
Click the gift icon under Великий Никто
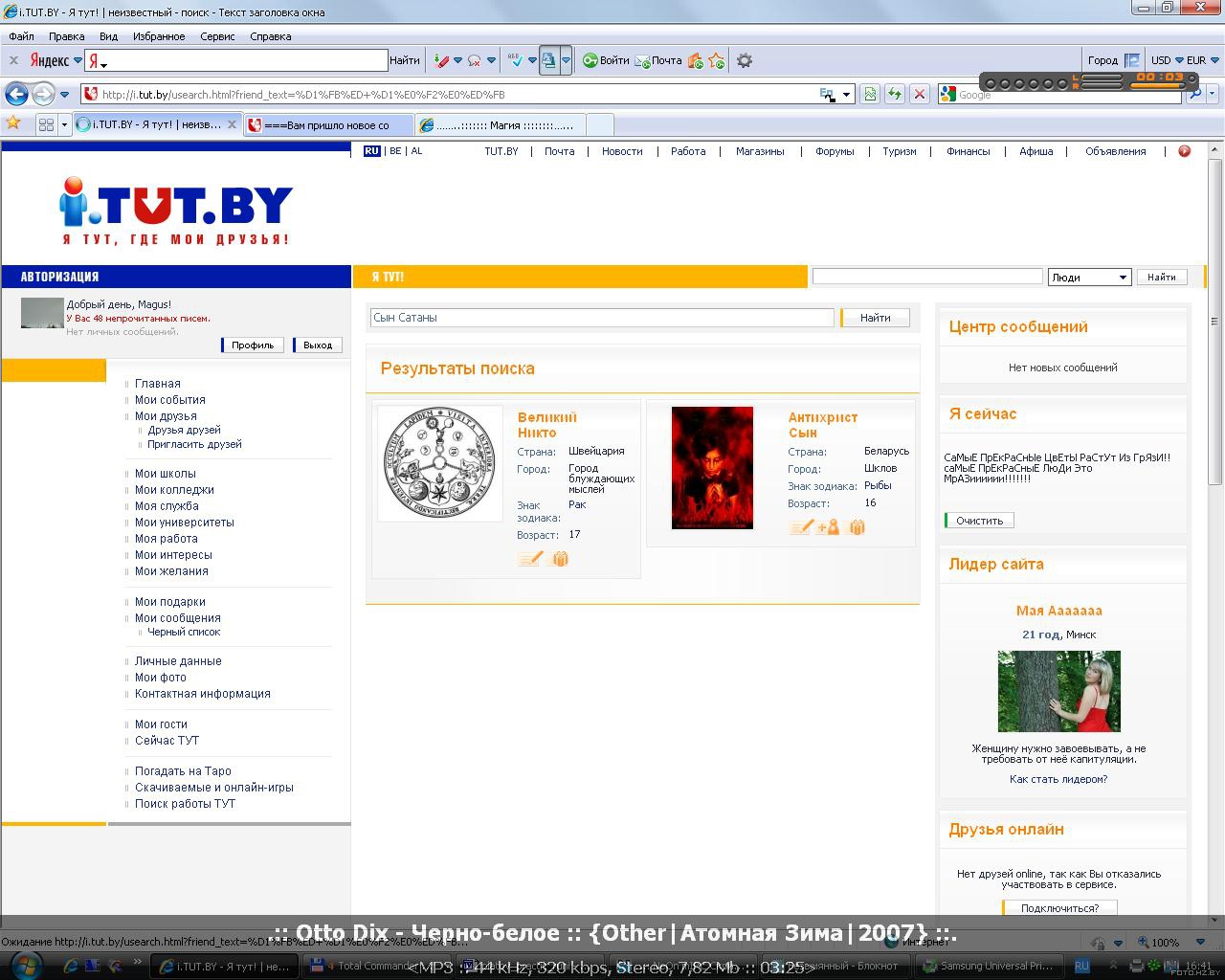click(560, 559)
